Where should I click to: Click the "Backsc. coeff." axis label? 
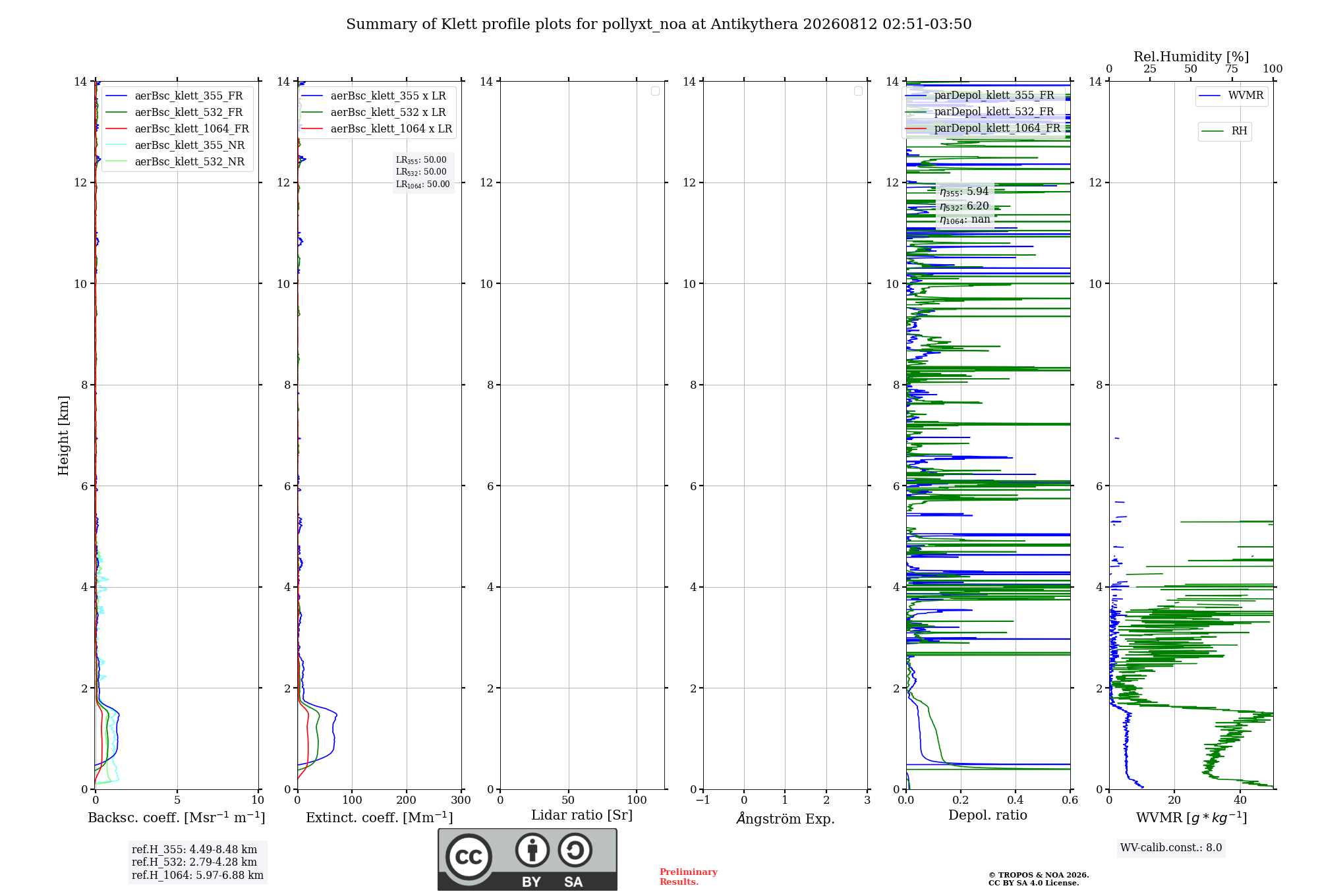177,818
